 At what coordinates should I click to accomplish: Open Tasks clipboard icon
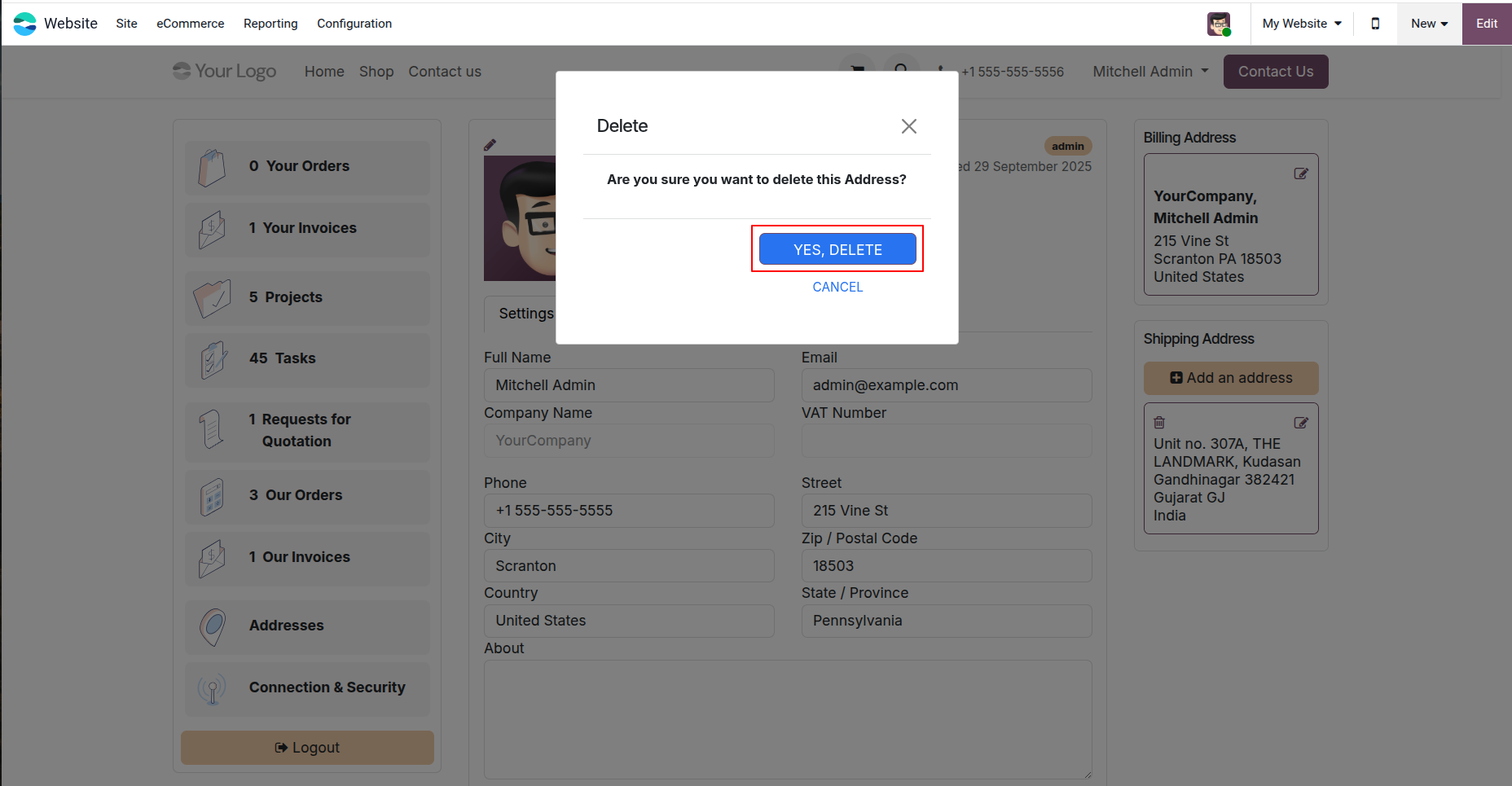[212, 360]
